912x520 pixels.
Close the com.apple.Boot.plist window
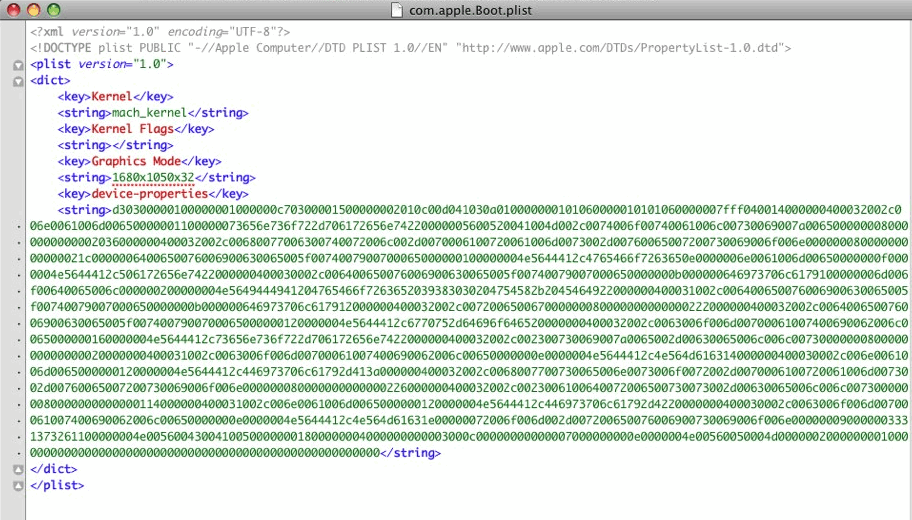(x=13, y=10)
